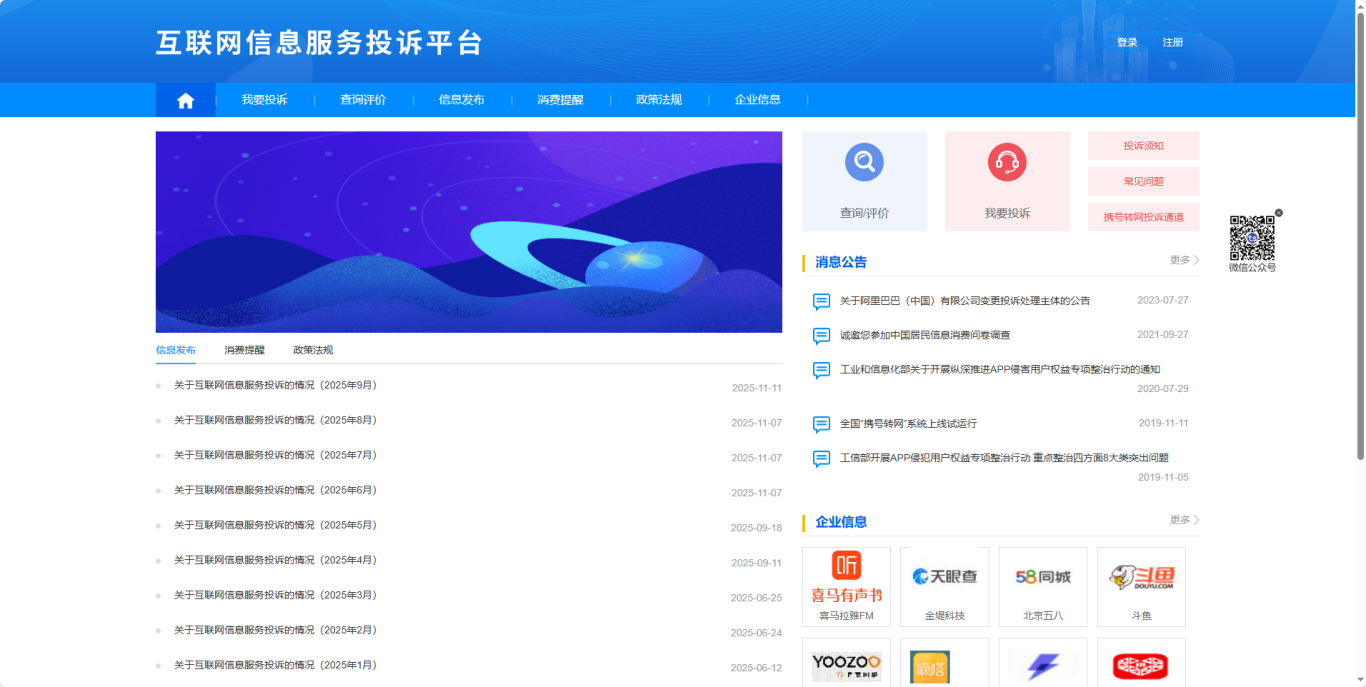The width and height of the screenshot is (1366, 687).
Task: Click the 注册 link in header
Action: click(1173, 42)
